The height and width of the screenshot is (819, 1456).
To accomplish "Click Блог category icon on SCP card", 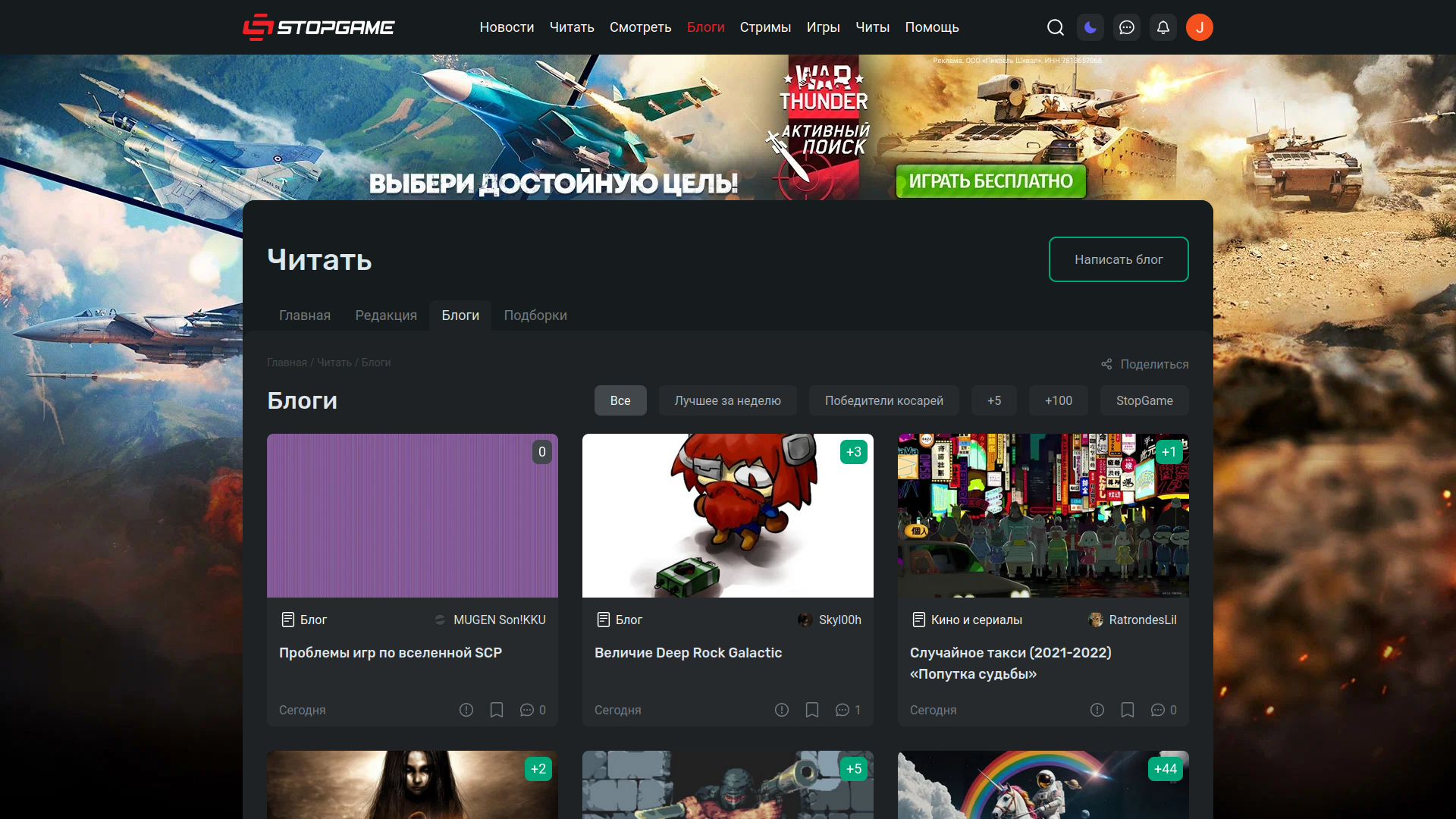I will click(288, 620).
